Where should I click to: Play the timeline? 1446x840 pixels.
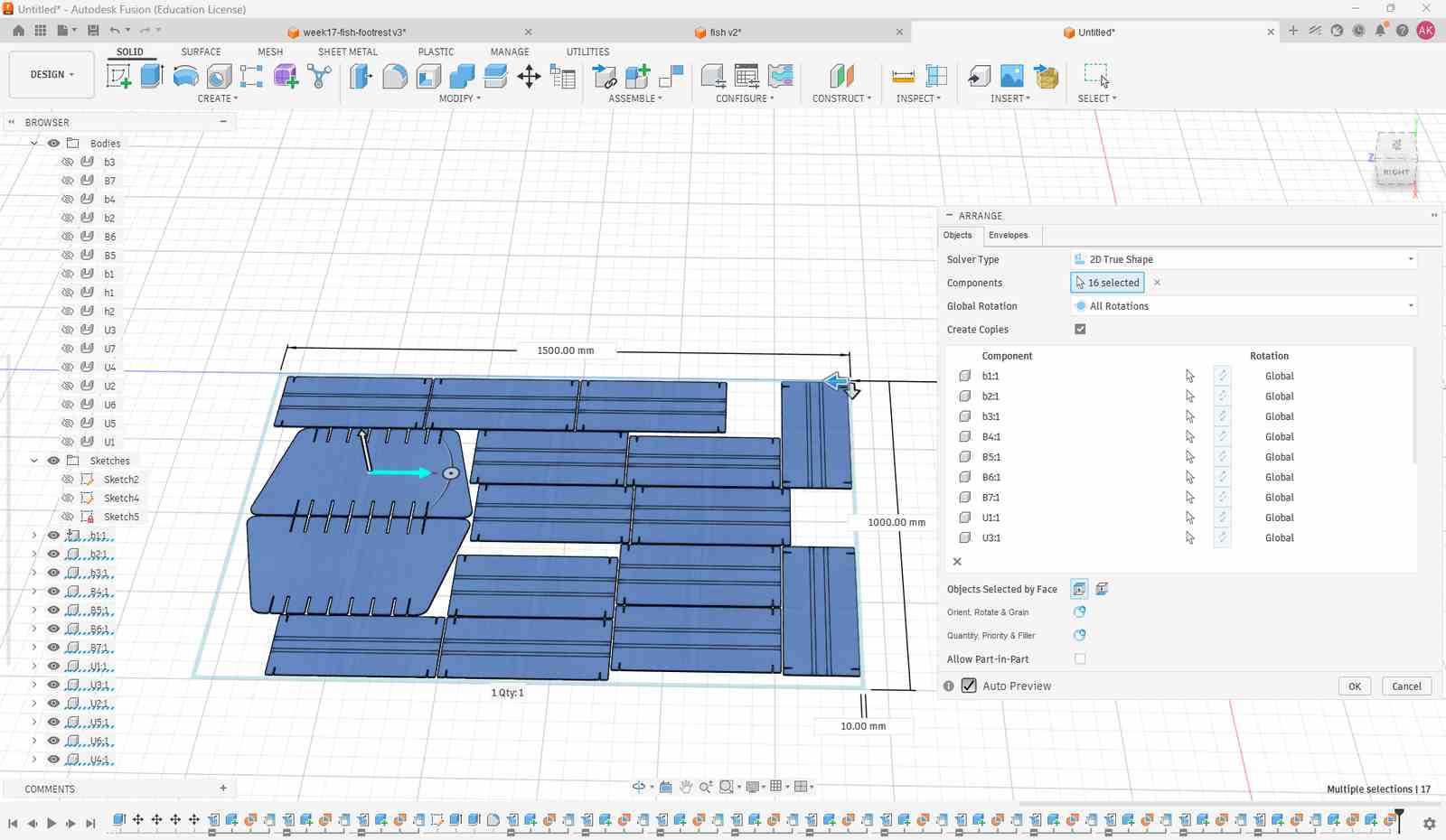(x=52, y=823)
